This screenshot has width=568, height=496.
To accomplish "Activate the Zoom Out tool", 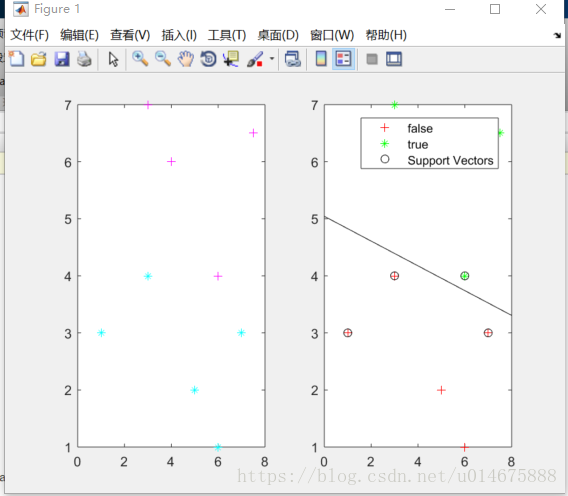I will click(x=163, y=59).
